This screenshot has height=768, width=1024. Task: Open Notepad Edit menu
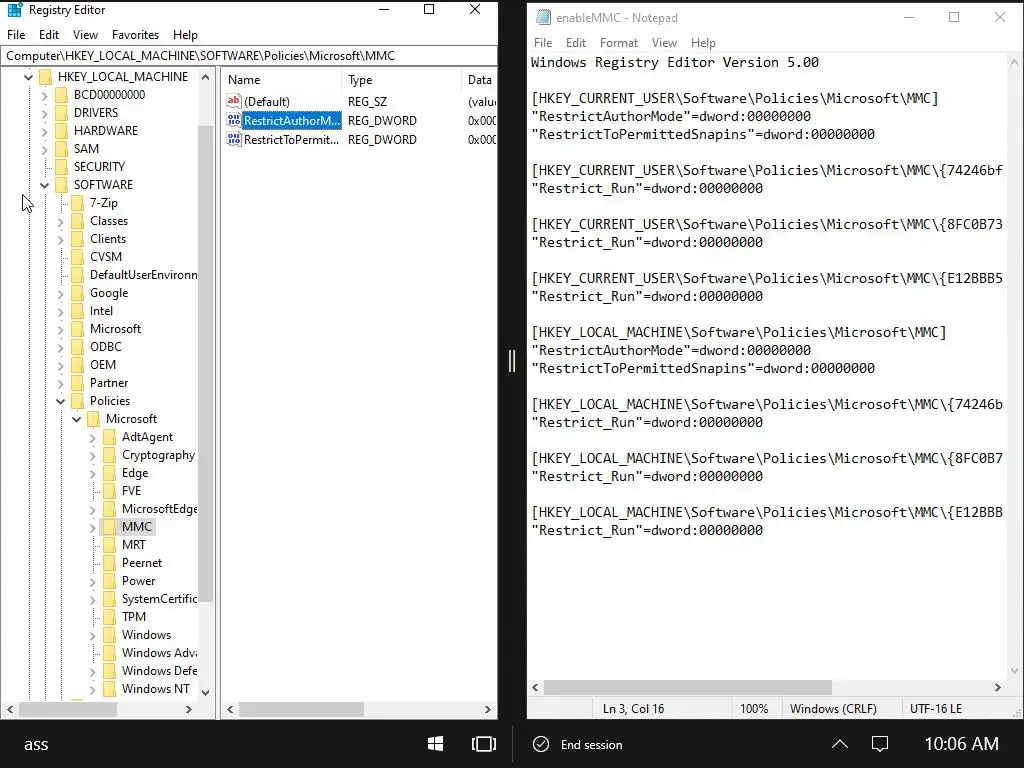pyautogui.click(x=575, y=42)
